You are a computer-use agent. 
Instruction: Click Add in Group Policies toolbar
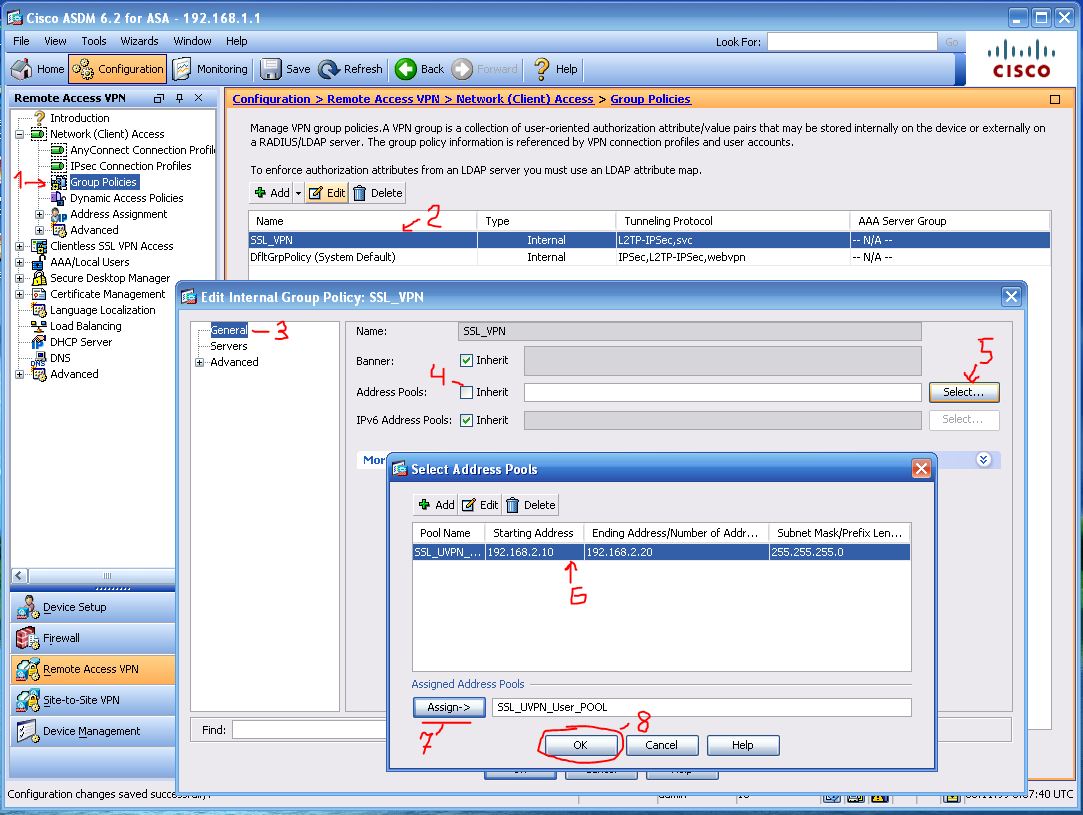pos(271,193)
